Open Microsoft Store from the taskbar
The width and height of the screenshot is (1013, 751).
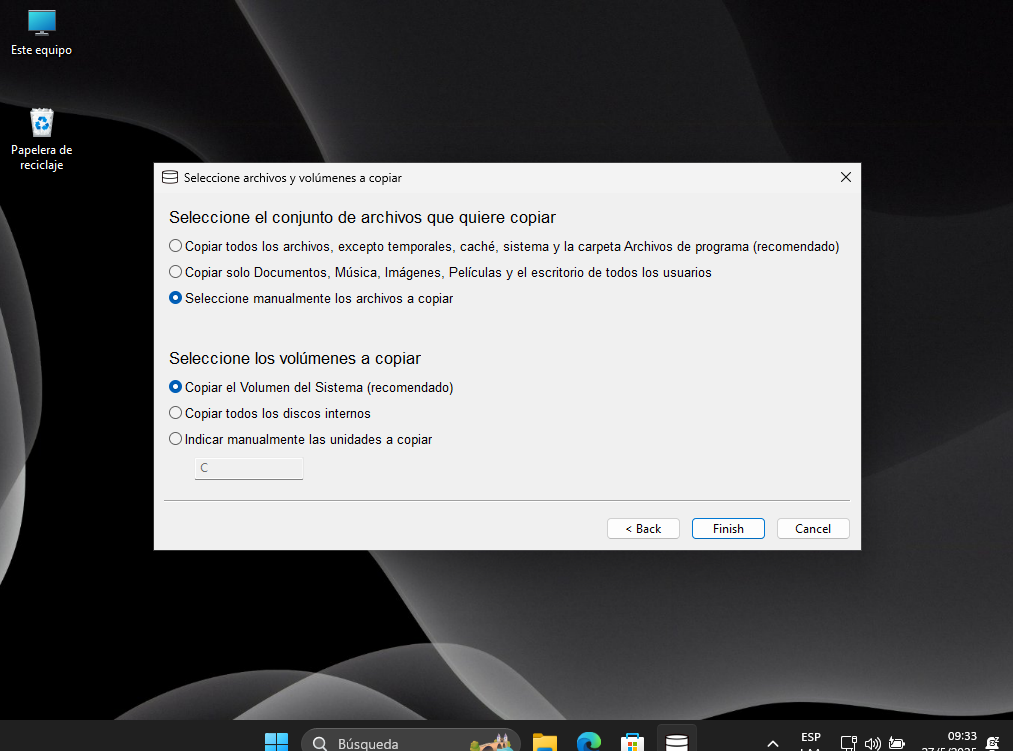[x=632, y=742]
